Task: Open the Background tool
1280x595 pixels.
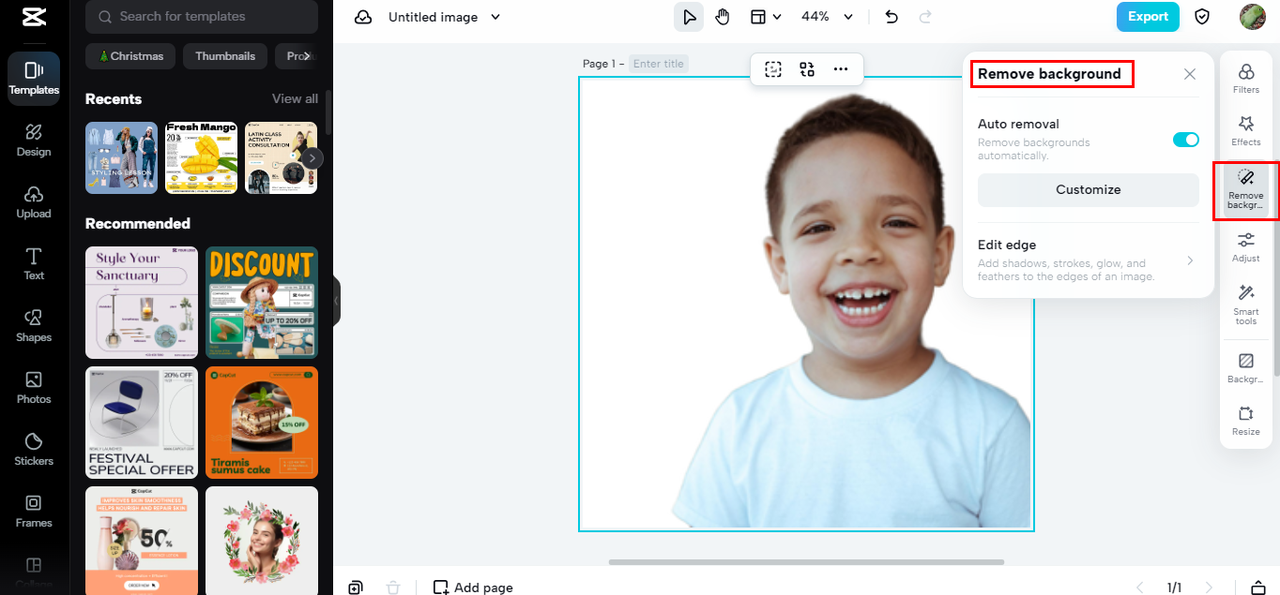Action: (x=1246, y=368)
